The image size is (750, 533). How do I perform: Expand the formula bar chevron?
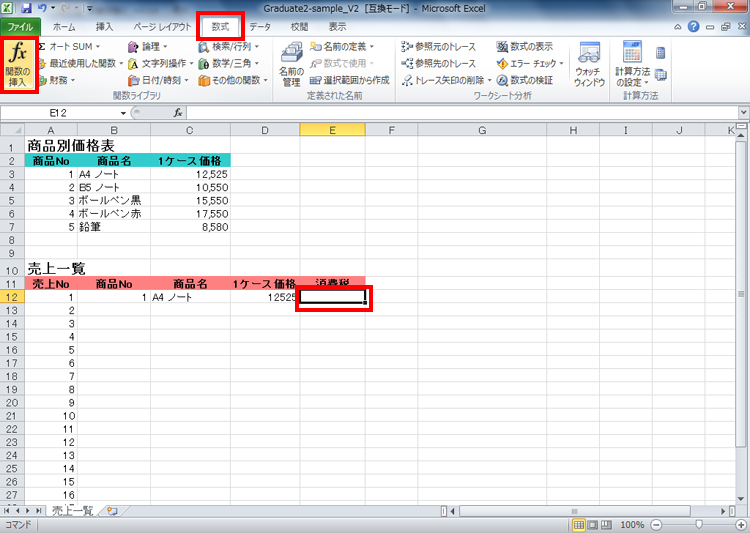tap(743, 113)
